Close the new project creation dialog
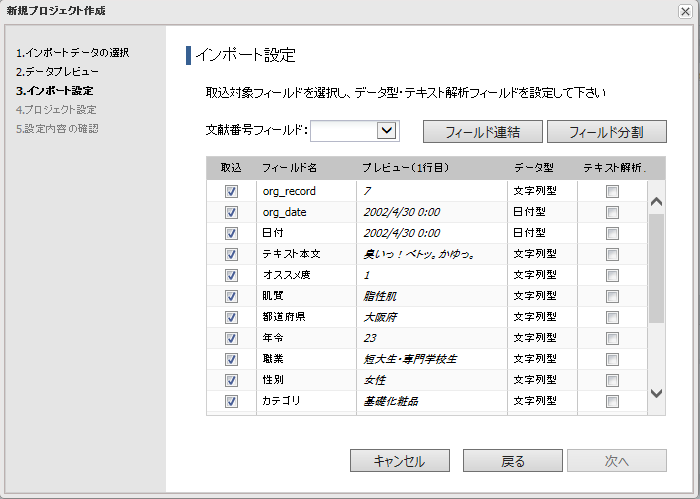 [685, 10]
